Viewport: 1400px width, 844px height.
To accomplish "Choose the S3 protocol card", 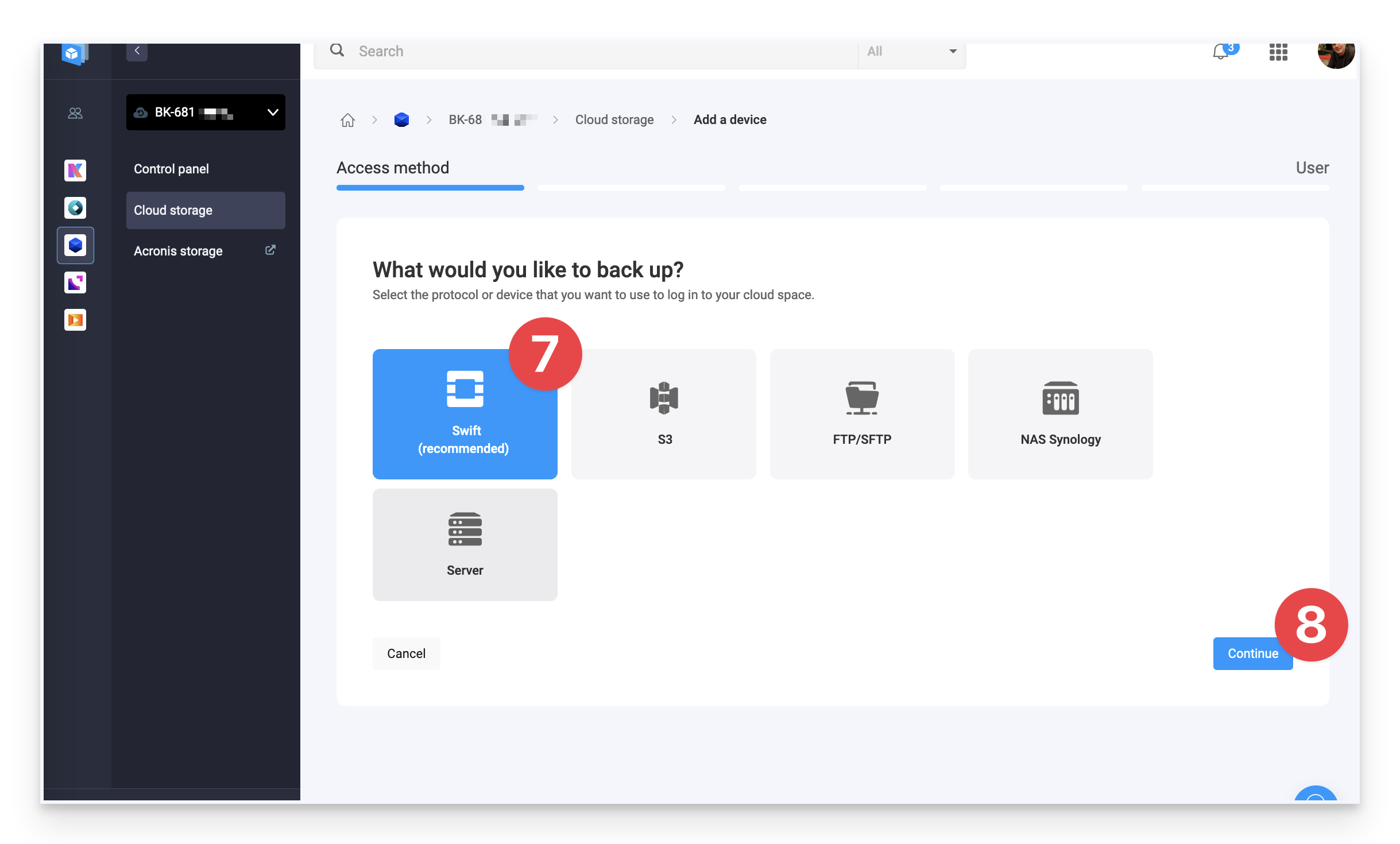I will (x=663, y=414).
